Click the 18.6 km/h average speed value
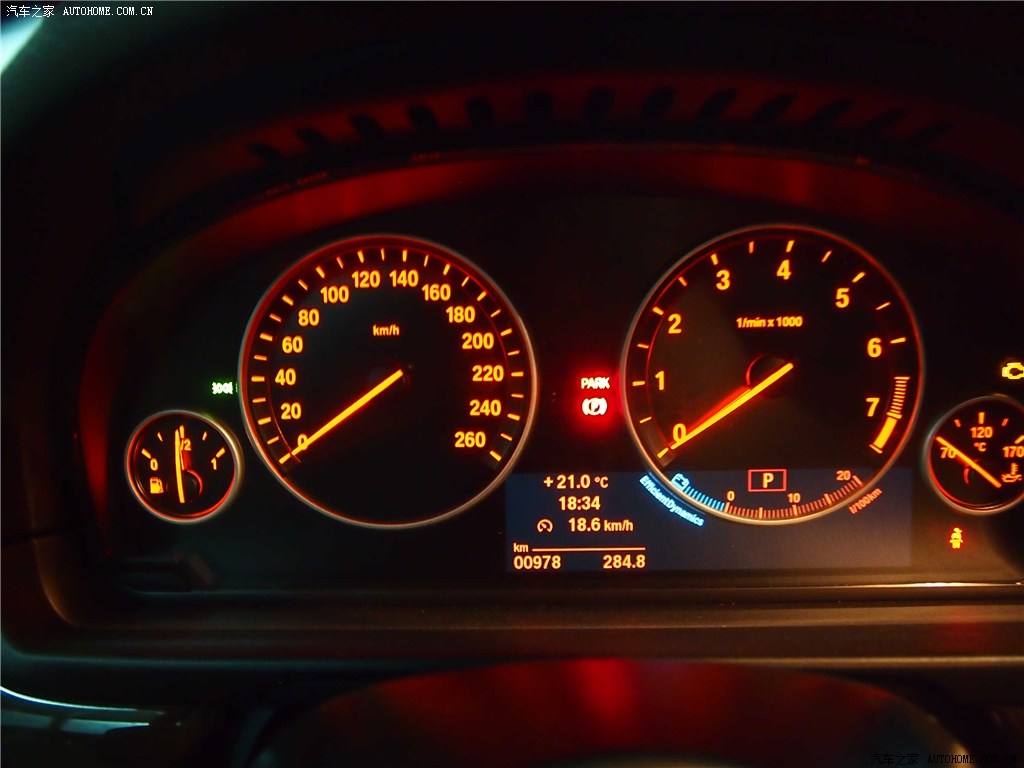The image size is (1024, 768). tap(600, 525)
